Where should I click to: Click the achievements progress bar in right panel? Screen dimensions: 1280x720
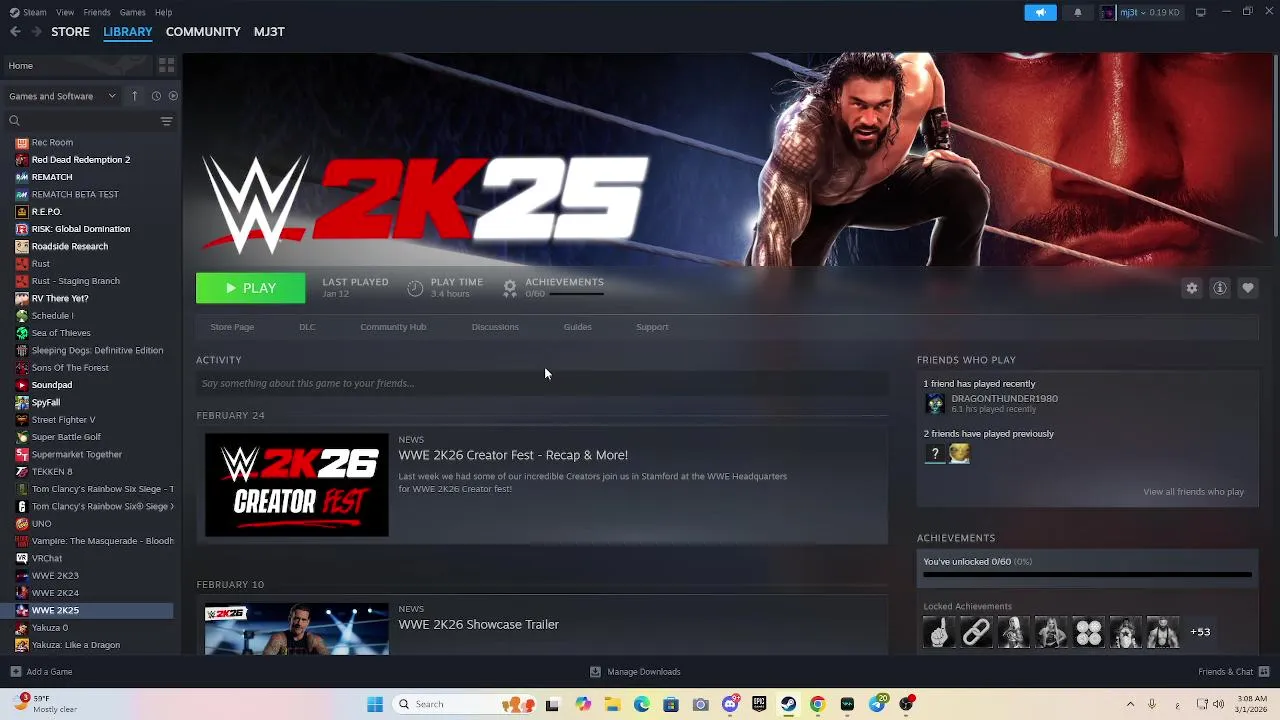(x=1087, y=575)
